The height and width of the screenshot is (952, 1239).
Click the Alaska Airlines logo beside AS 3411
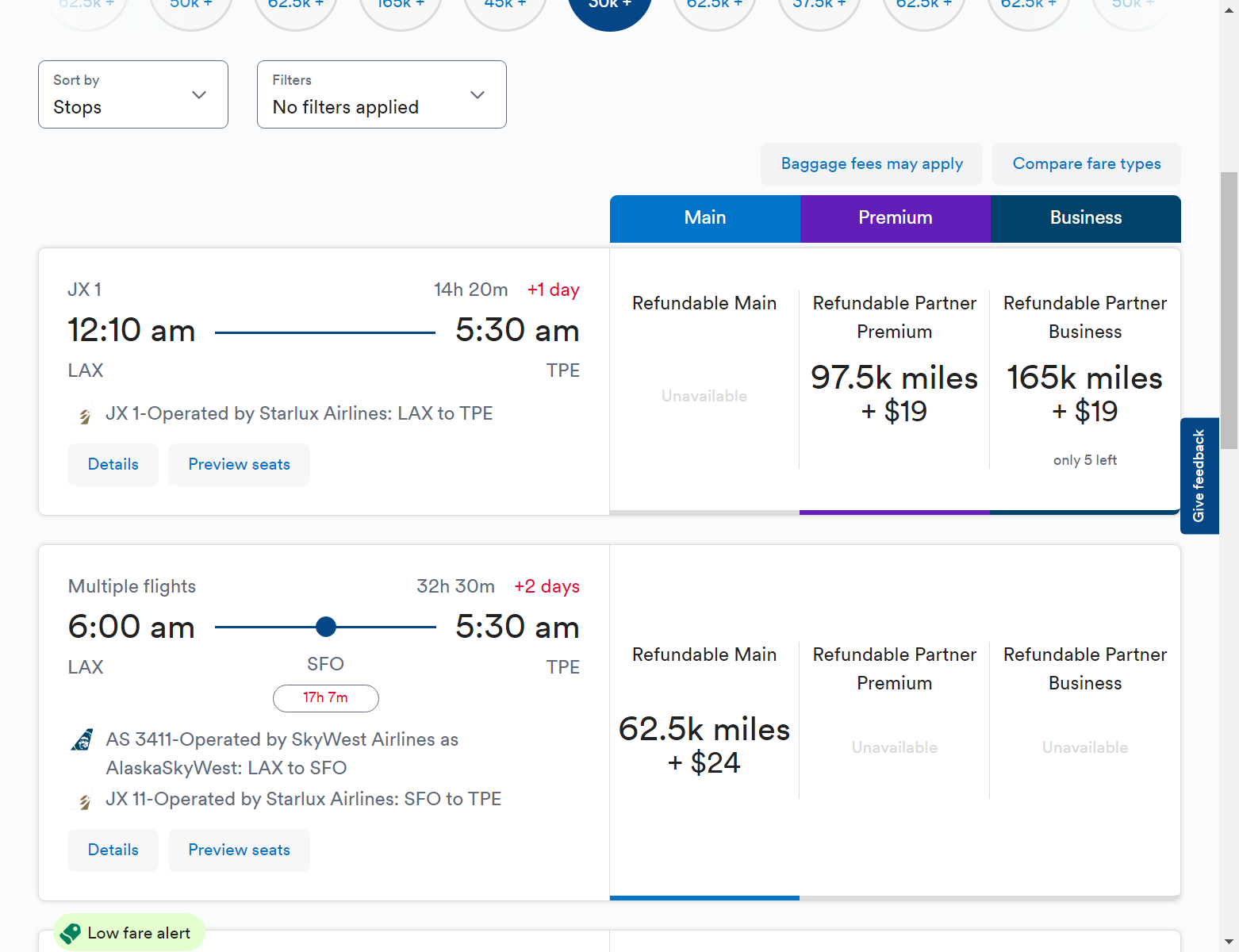coord(82,739)
